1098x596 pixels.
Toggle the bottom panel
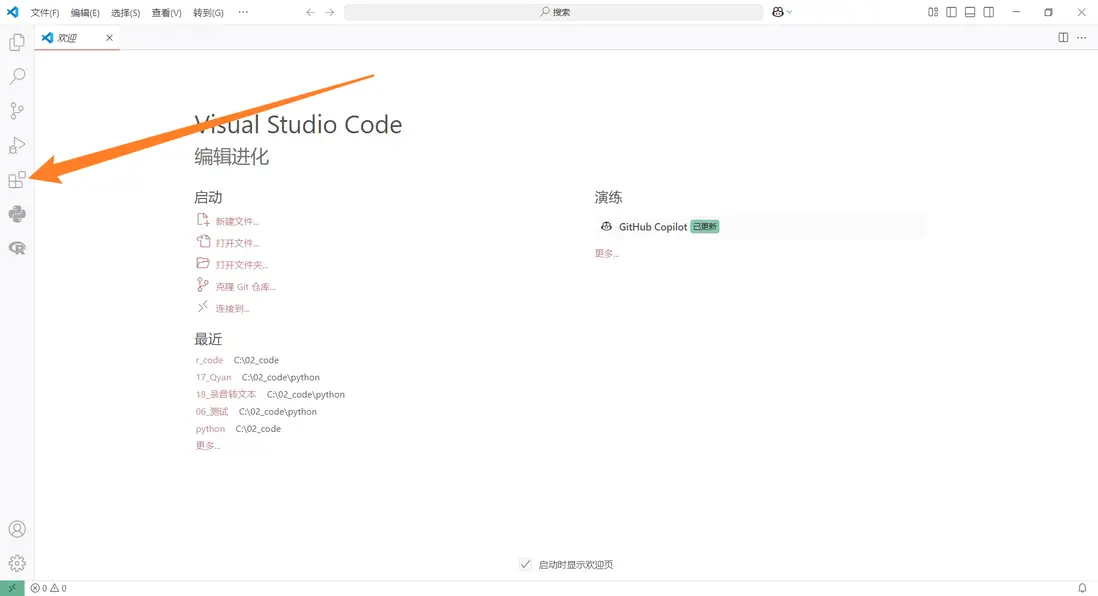tap(970, 12)
